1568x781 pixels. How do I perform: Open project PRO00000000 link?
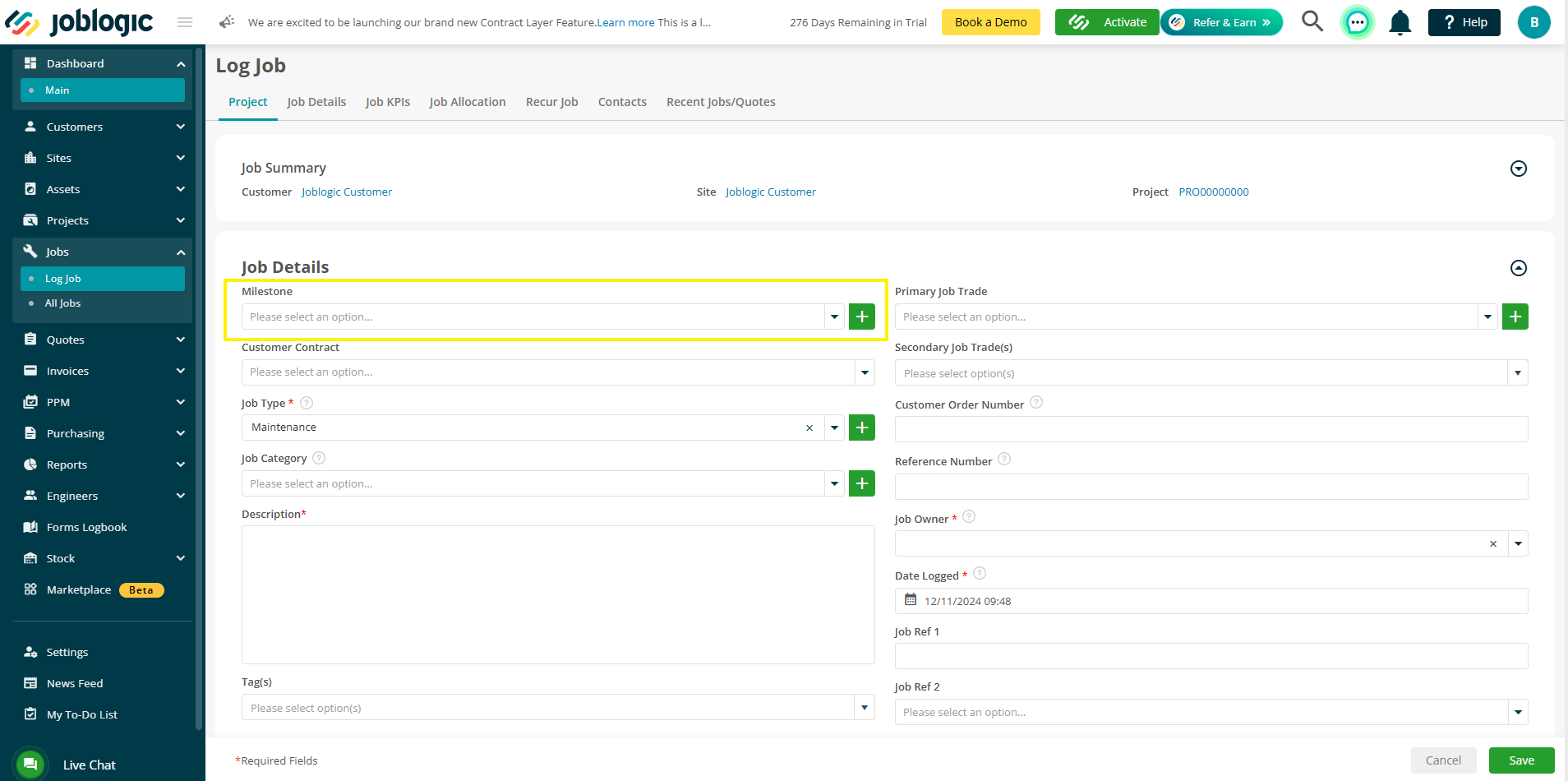tap(1214, 192)
